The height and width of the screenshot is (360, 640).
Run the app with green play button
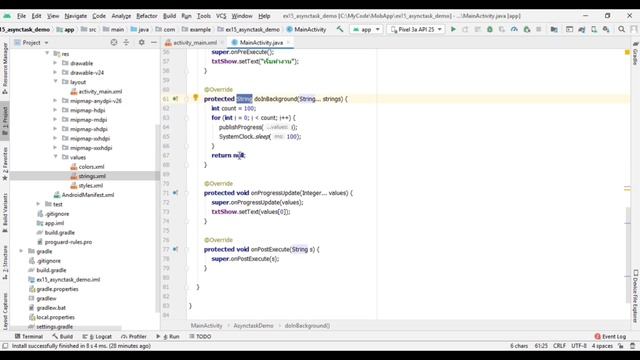453,29
